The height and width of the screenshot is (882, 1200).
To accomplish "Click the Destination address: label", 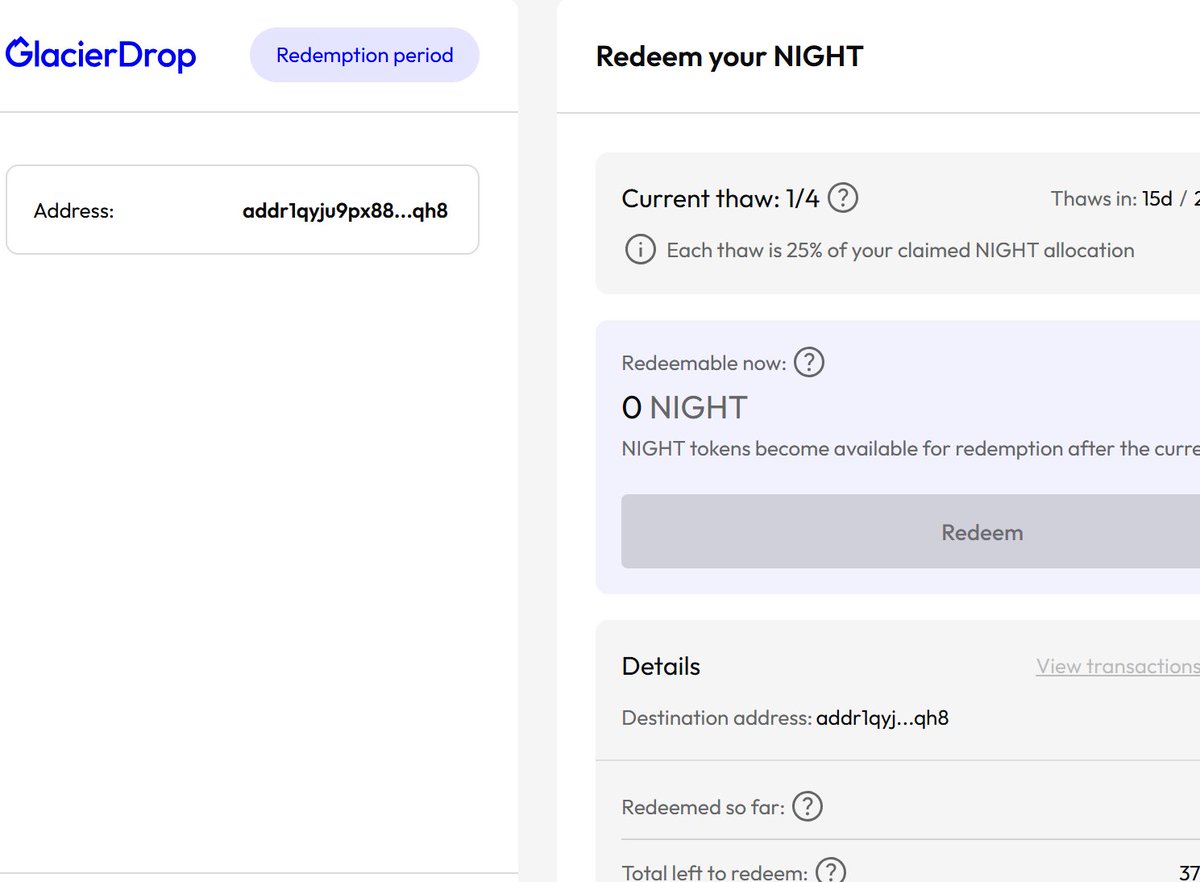I will tap(716, 718).
